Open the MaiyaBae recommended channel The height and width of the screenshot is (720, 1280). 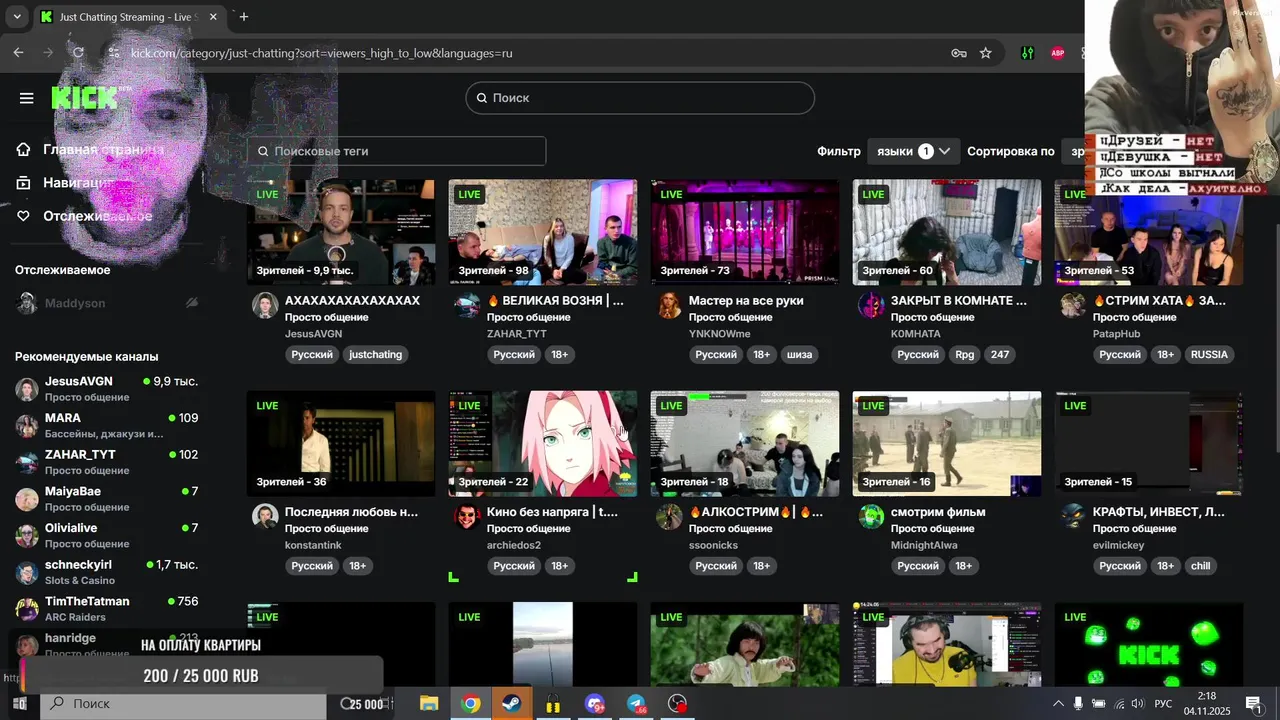[x=107, y=499]
